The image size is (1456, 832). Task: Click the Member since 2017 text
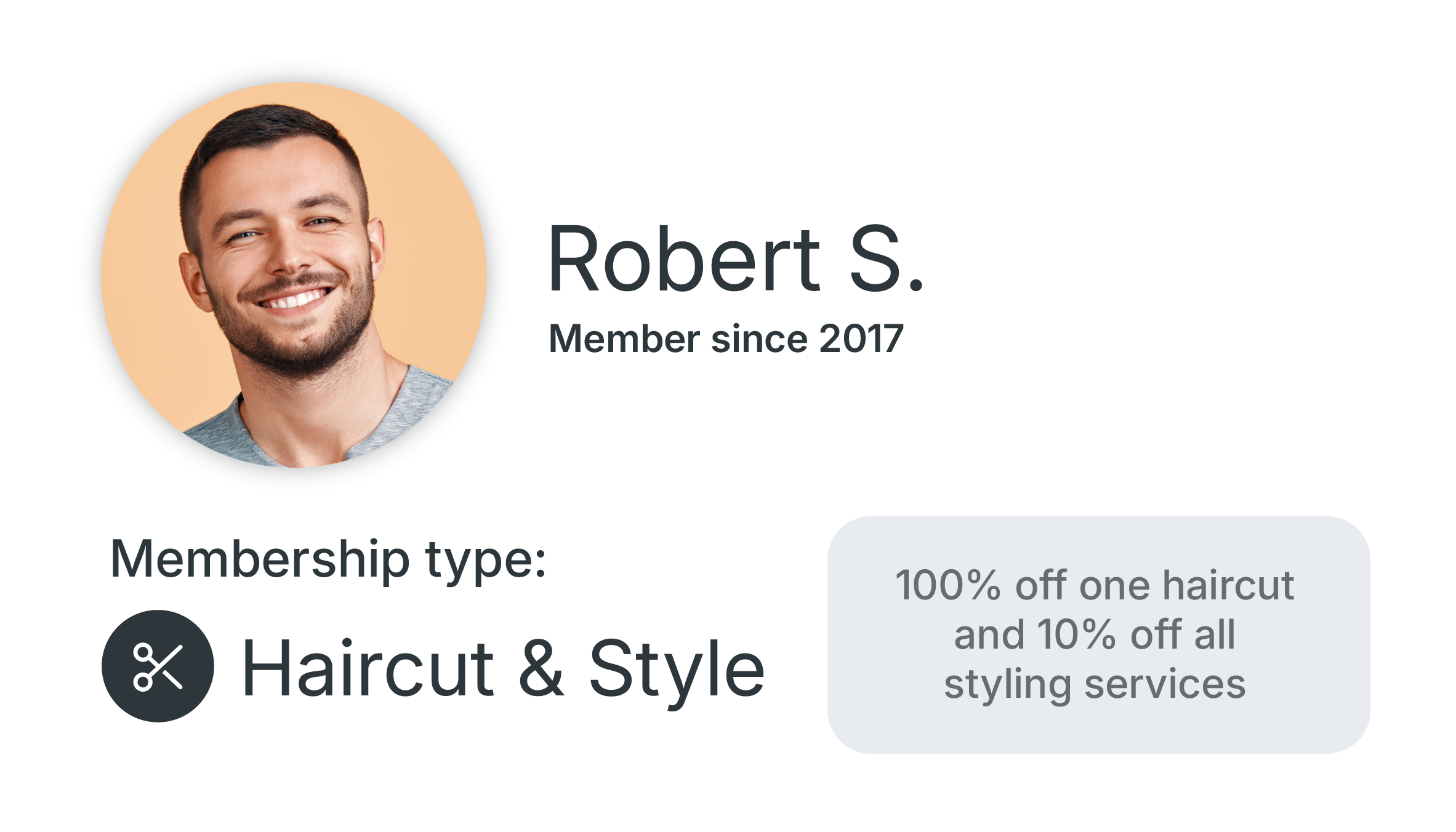click(x=726, y=339)
